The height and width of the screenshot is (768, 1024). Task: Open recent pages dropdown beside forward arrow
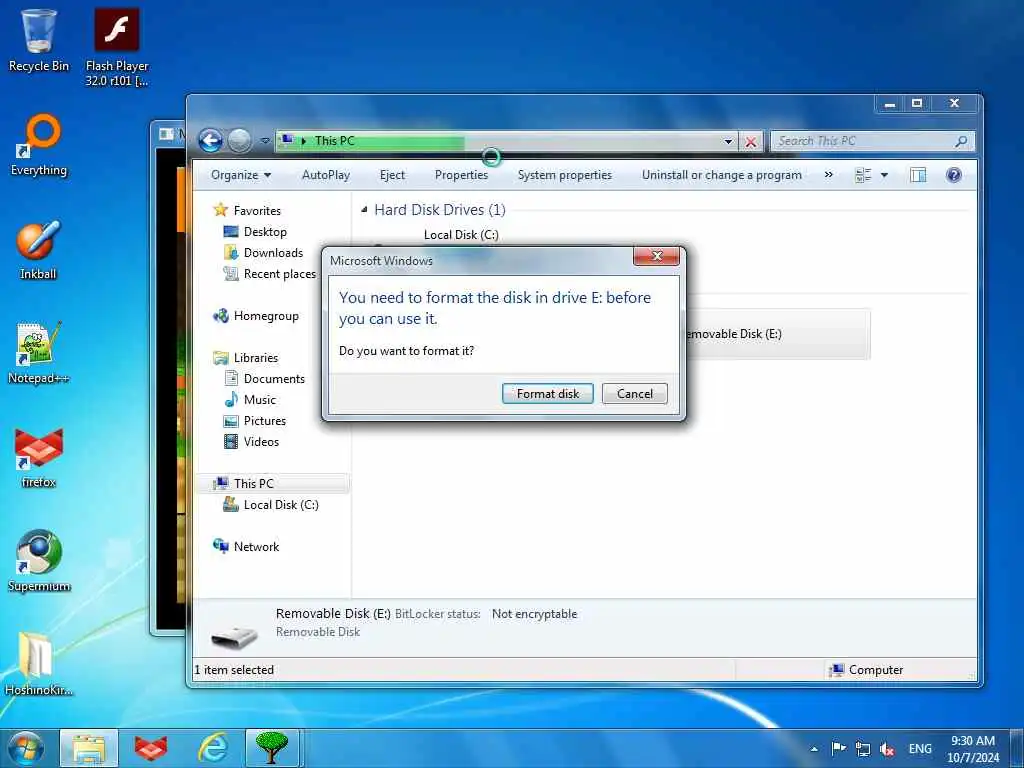click(264, 140)
